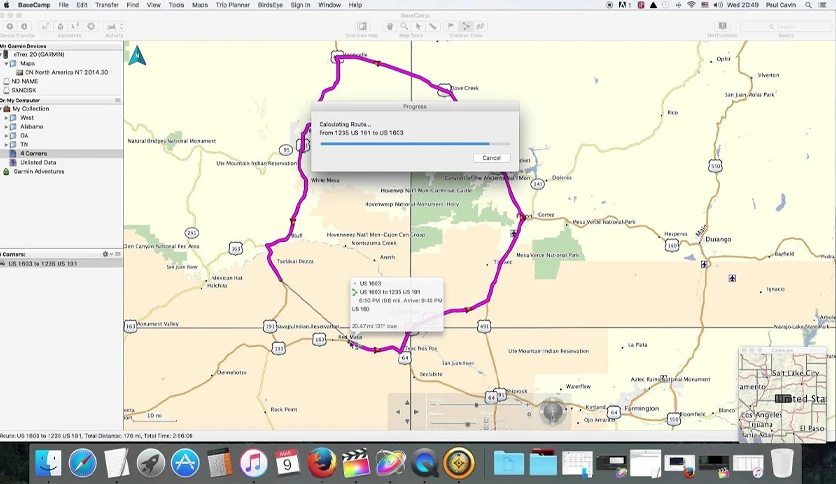Pan the map down with the down arrow
The width and height of the screenshot is (836, 484).
pos(407,421)
